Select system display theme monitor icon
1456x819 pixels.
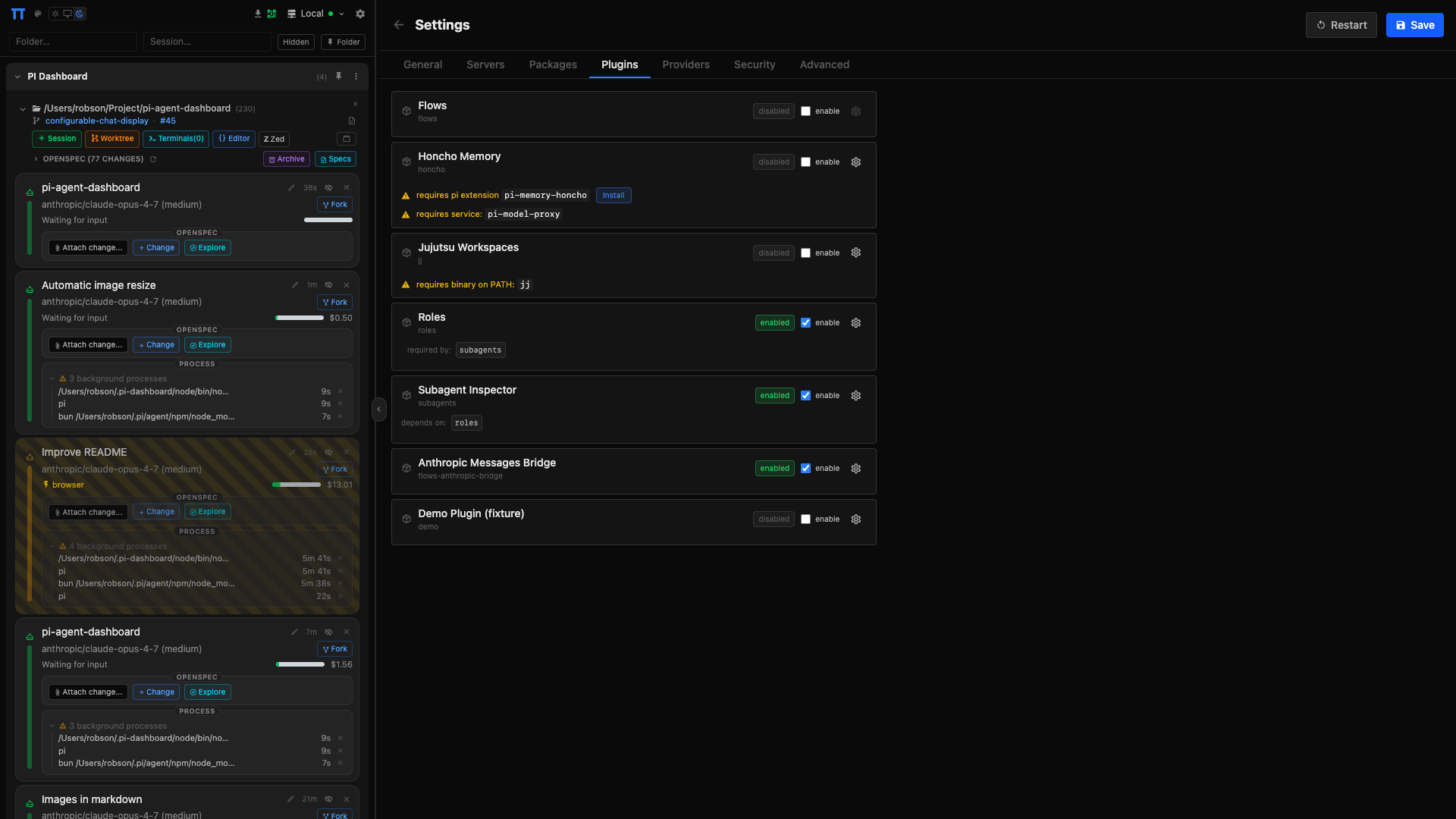coord(67,14)
